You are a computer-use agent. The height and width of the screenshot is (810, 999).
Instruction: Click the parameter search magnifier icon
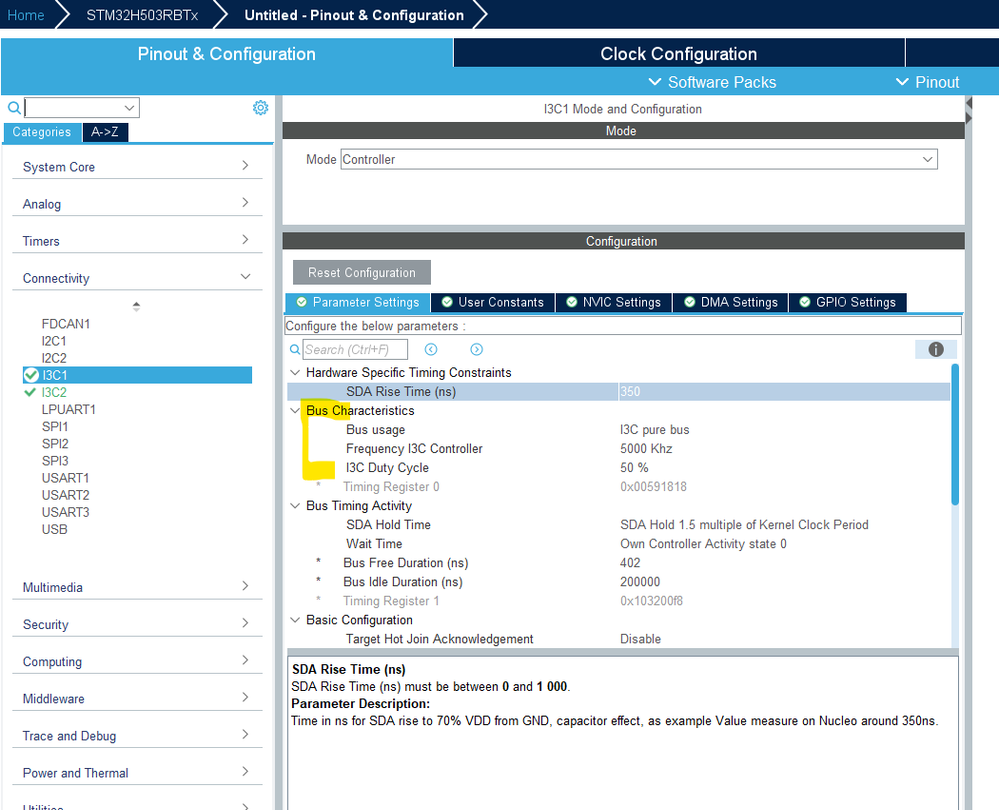[294, 349]
